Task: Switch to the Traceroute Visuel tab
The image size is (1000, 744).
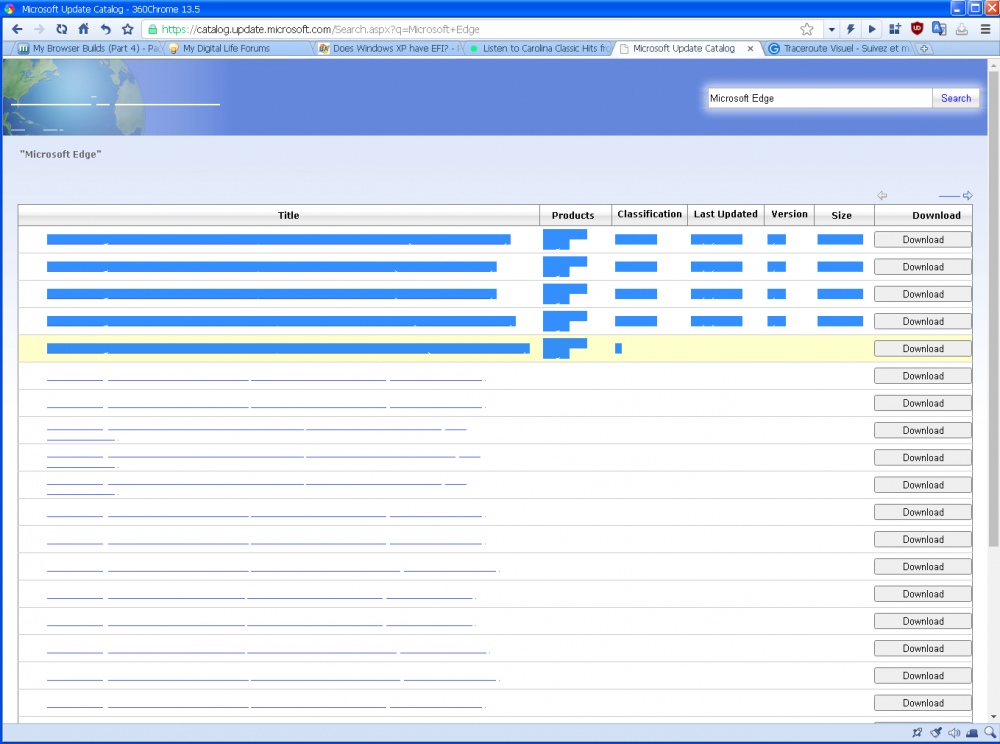Action: pos(840,48)
